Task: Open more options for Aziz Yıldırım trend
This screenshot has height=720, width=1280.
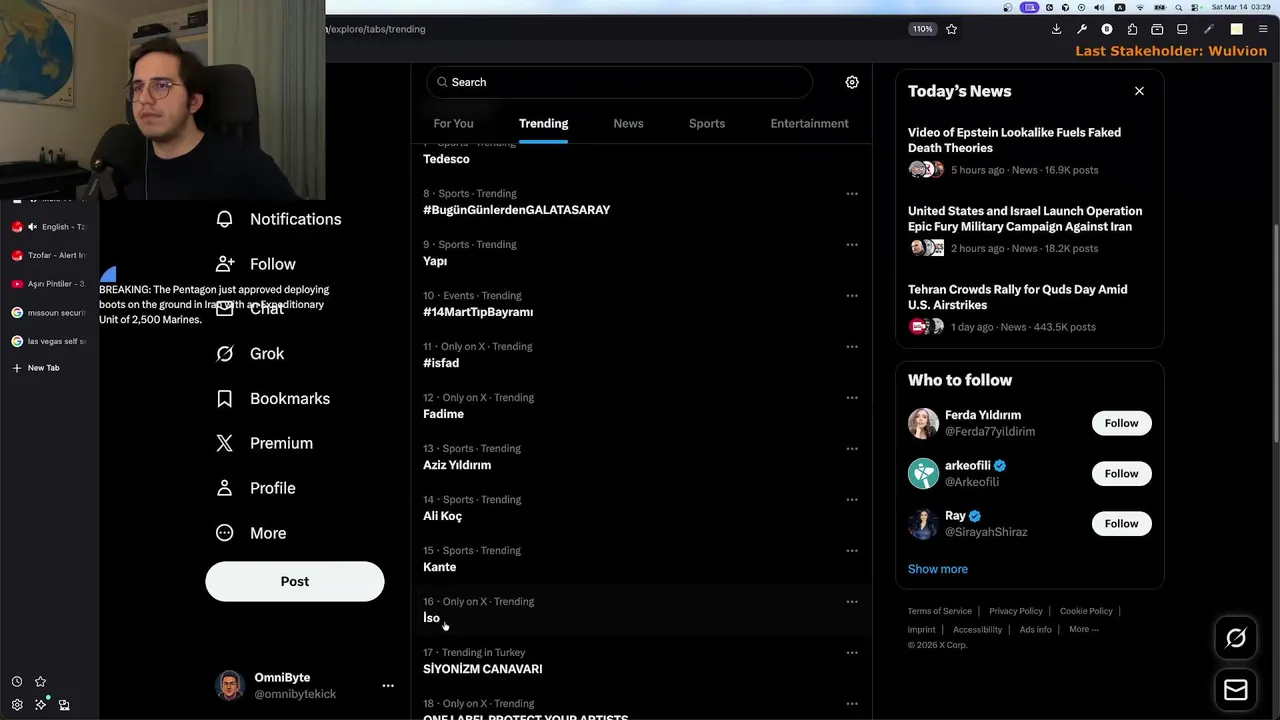Action: [x=852, y=449]
